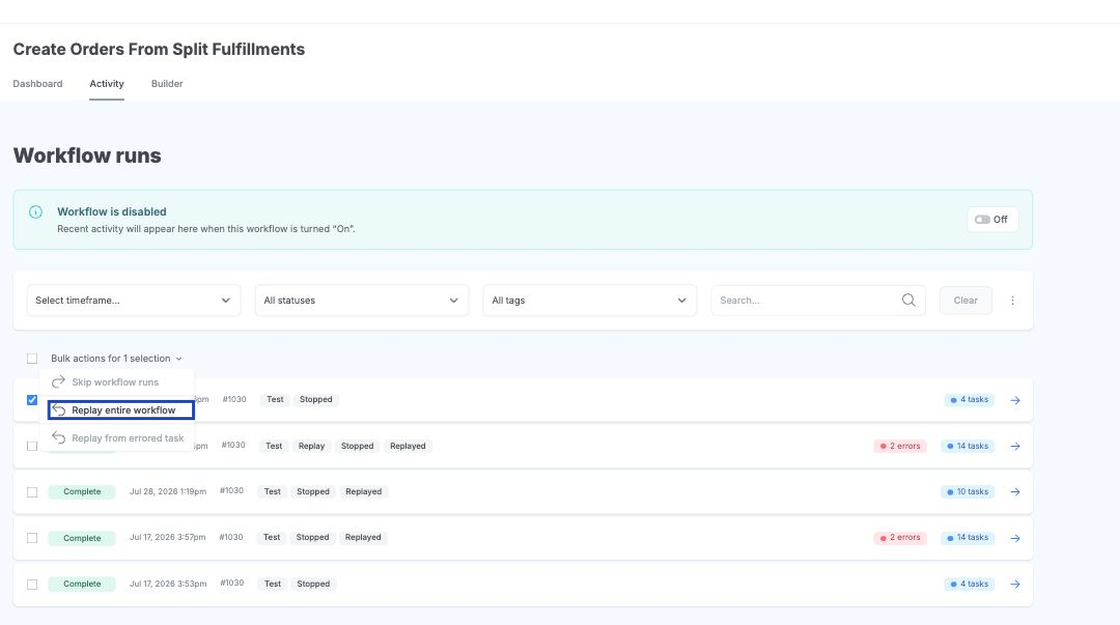Open arrow for the Jul 17 3:57pm run
Image resolution: width=1120 pixels, height=625 pixels.
pyautogui.click(x=1015, y=539)
